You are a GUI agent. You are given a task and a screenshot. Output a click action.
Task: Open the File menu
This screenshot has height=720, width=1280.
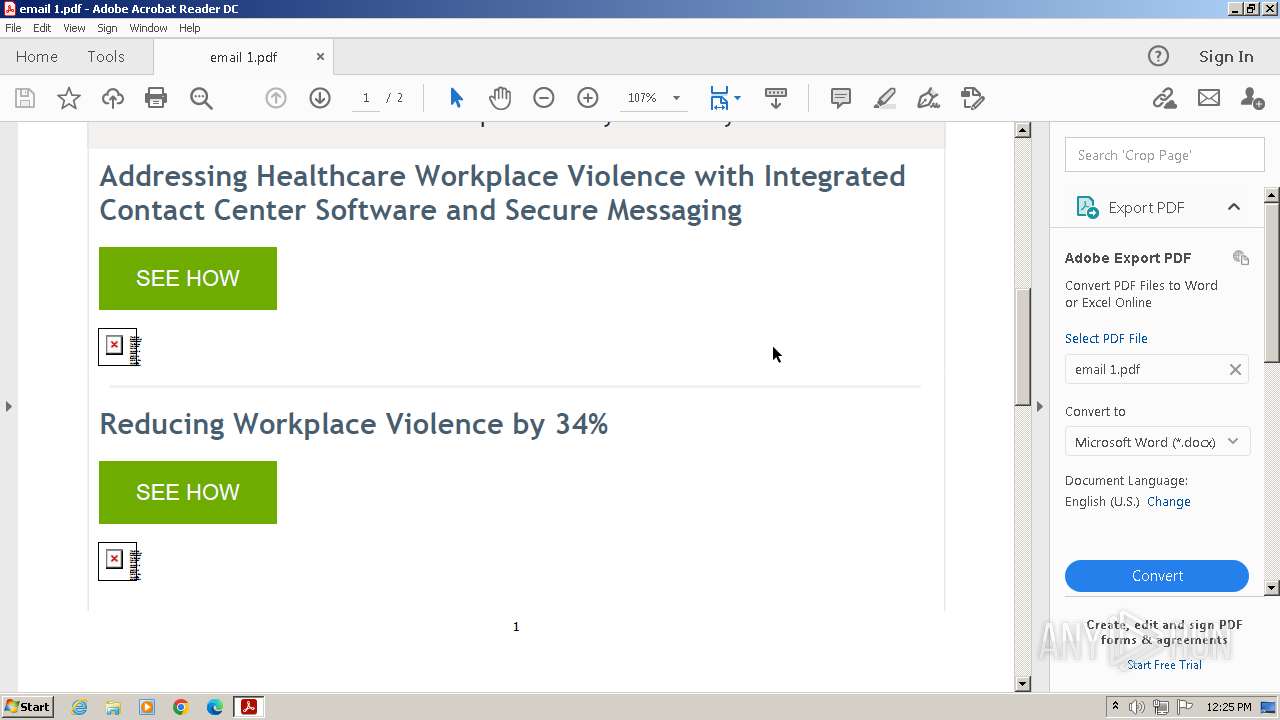click(13, 28)
